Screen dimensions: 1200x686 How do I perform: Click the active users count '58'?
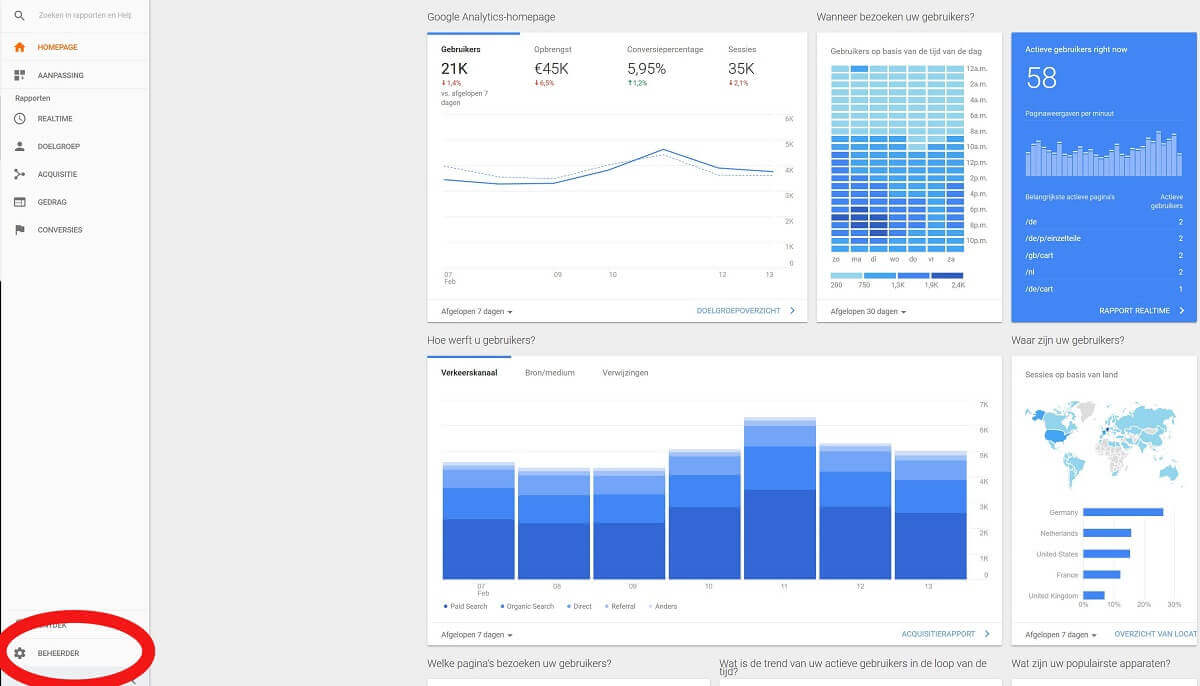pos(1042,78)
